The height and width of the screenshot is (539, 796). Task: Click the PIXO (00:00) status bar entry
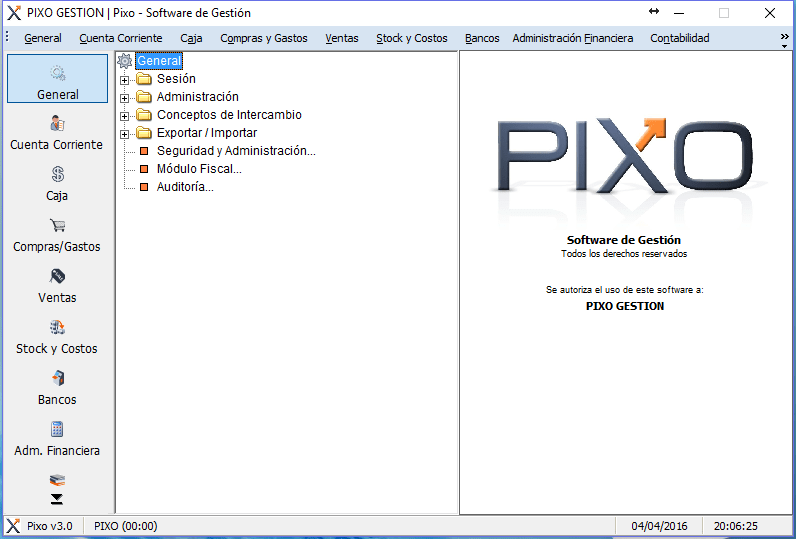point(126,526)
